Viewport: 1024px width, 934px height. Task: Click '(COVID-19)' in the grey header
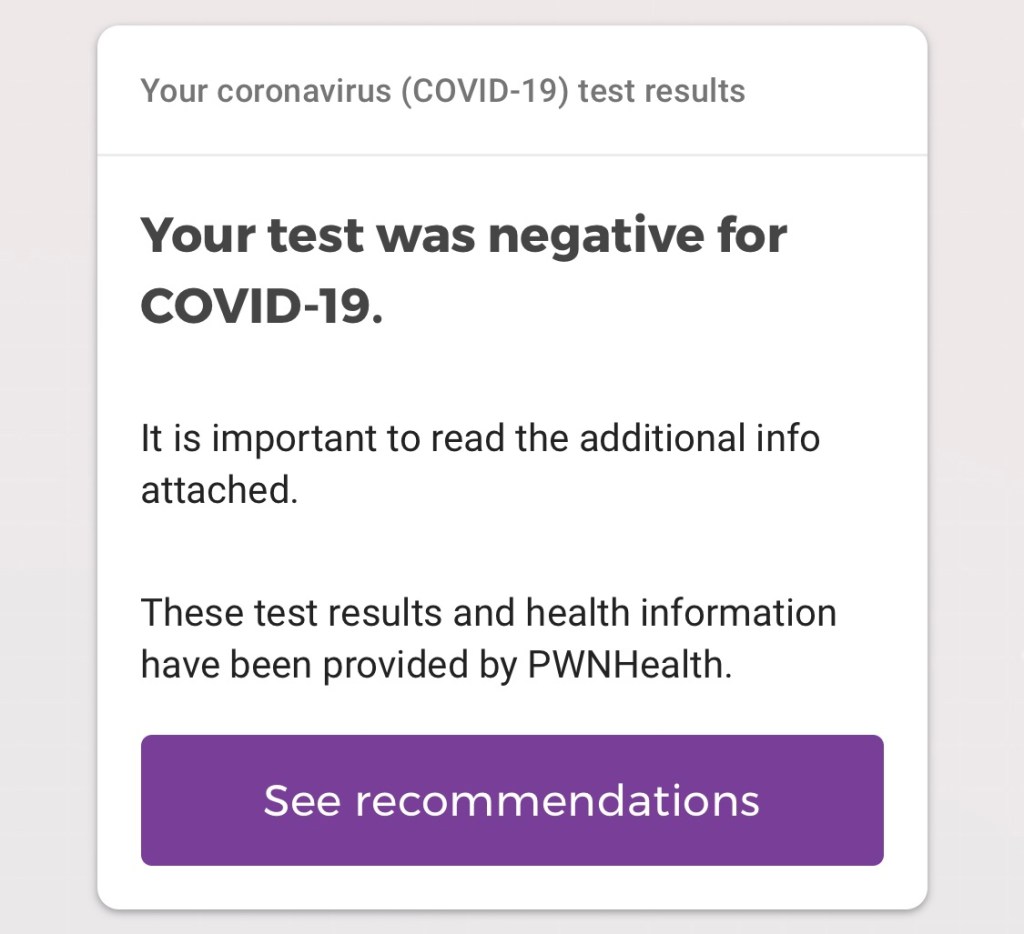486,91
